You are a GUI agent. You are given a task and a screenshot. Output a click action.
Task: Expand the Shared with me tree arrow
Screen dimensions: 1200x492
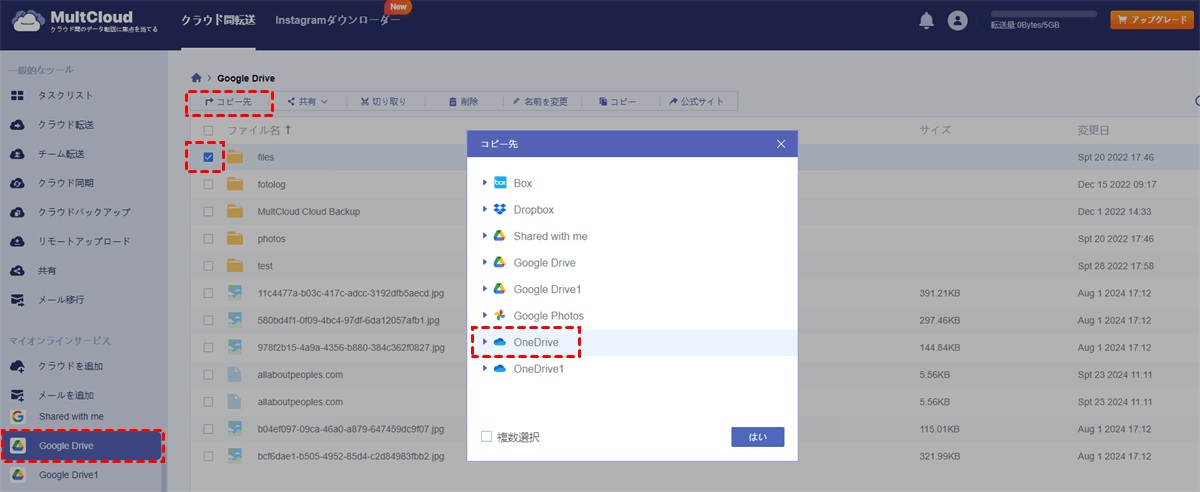pos(484,236)
